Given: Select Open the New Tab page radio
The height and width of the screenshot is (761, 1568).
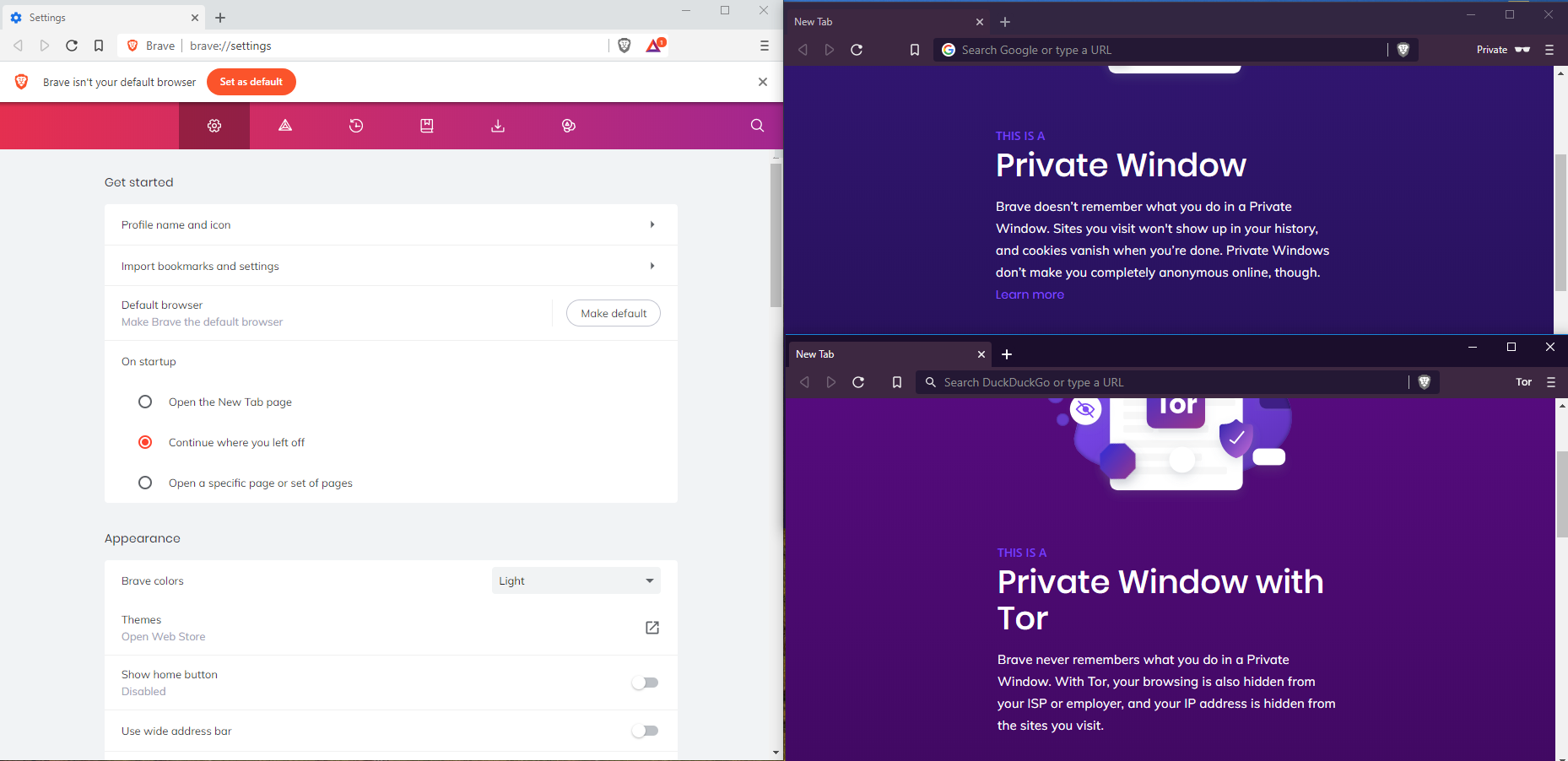Looking at the screenshot, I should tap(145, 402).
